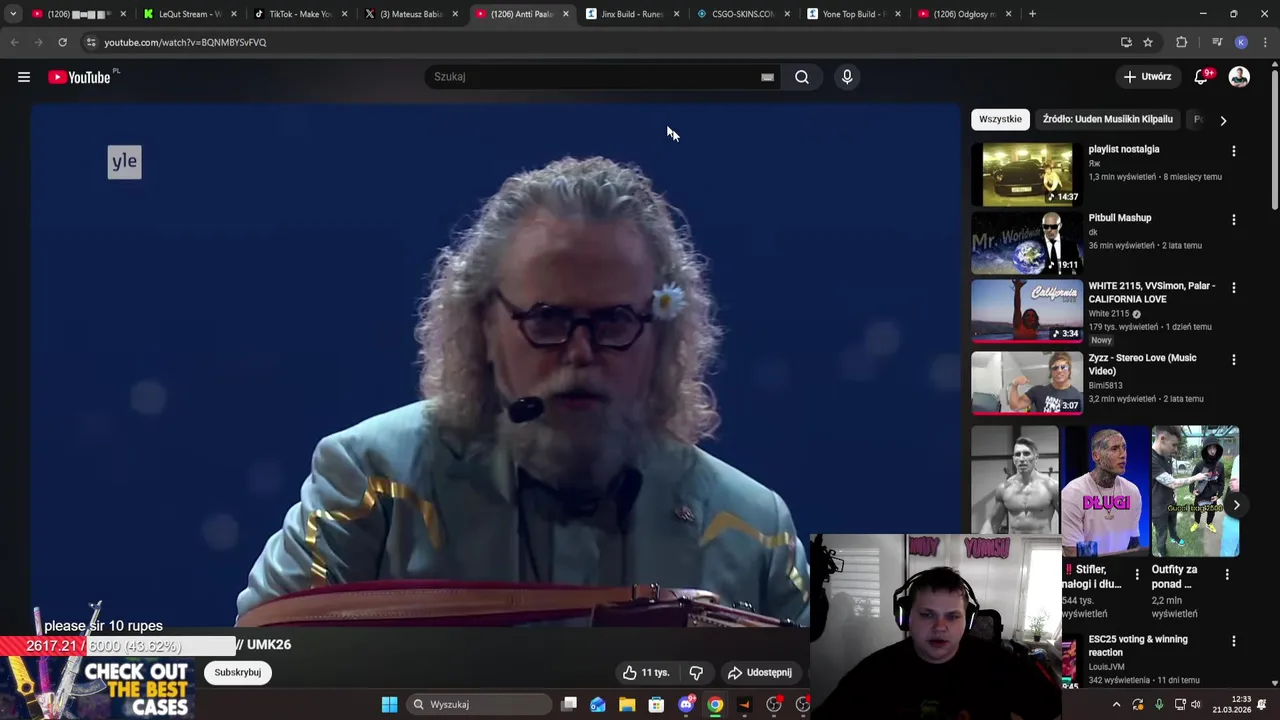1280x720 pixels.
Task: Open more options for Outfity za ponad short
Action: point(1227,575)
